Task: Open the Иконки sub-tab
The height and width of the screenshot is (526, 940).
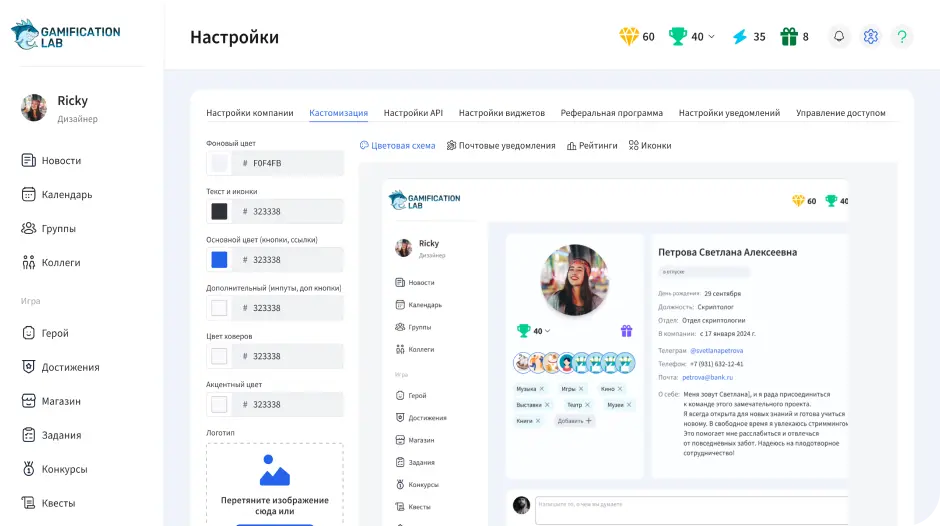Action: click(x=650, y=146)
